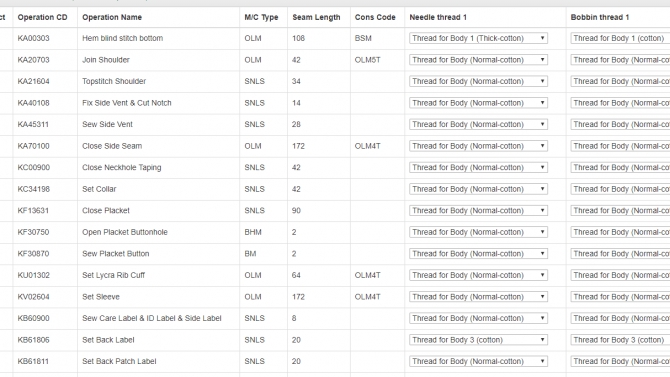
Task: Click the BHM machine type cell
Action: [253, 232]
